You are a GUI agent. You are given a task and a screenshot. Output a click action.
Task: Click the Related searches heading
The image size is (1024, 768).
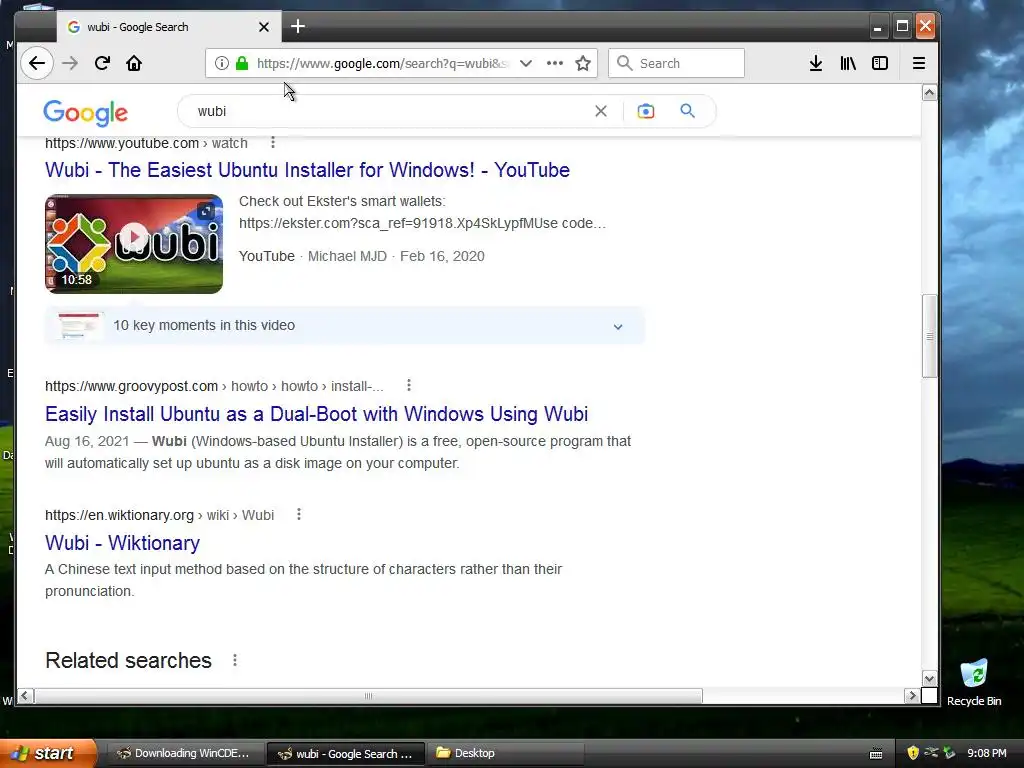pos(129,660)
